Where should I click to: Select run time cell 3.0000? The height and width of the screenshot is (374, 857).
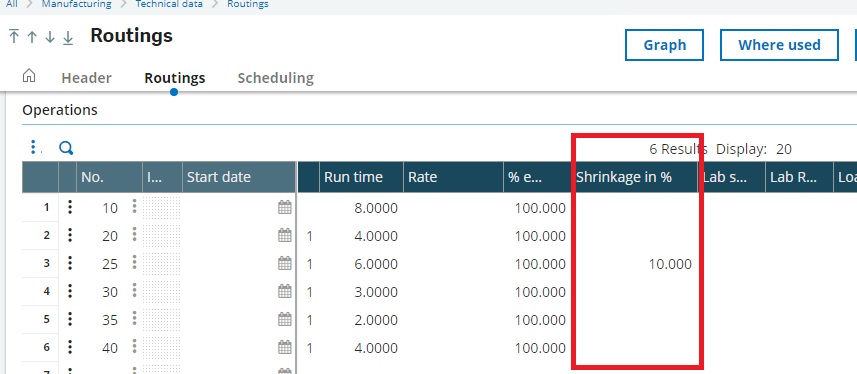coord(361,292)
